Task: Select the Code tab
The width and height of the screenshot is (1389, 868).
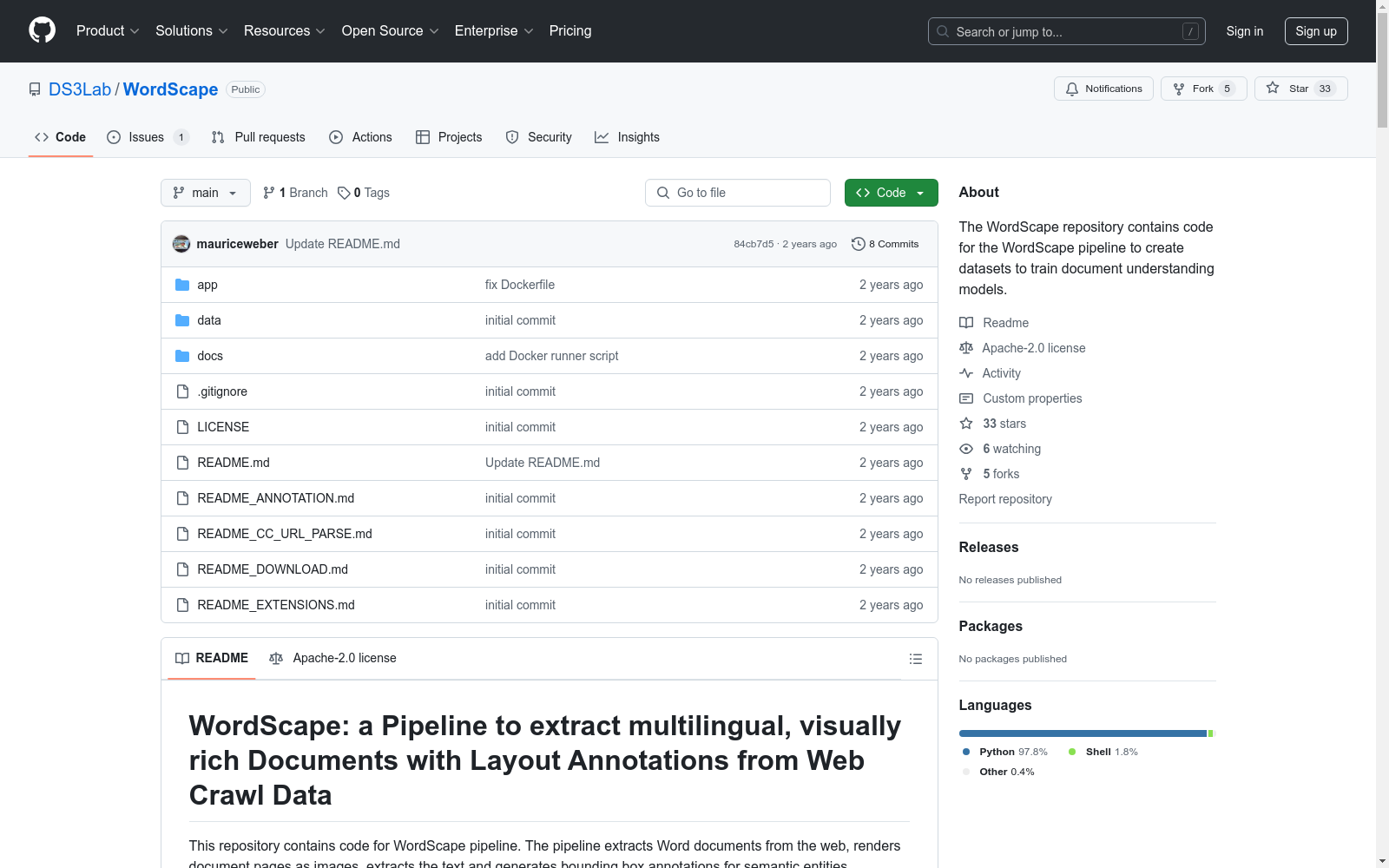Action: [x=60, y=137]
